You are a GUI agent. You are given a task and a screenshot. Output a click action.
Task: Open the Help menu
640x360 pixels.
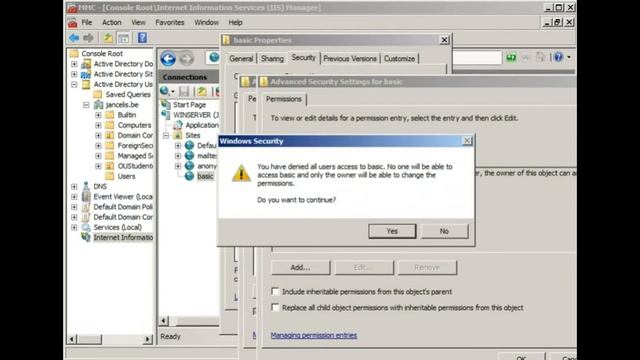click(235, 22)
